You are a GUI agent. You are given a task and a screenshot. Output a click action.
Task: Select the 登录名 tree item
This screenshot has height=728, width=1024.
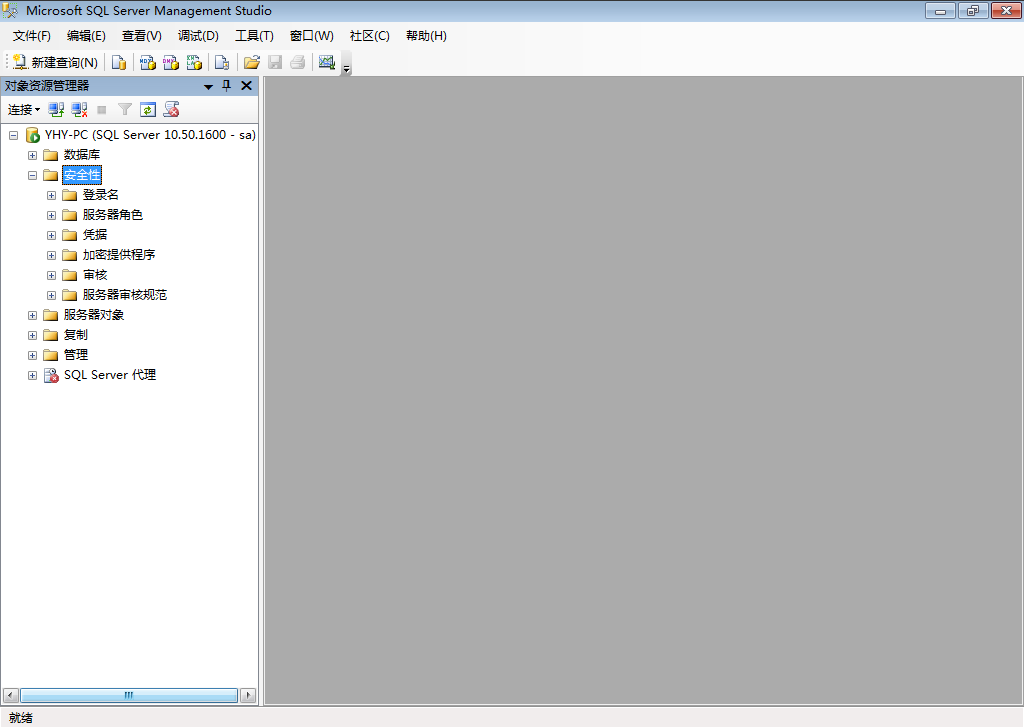click(101, 195)
